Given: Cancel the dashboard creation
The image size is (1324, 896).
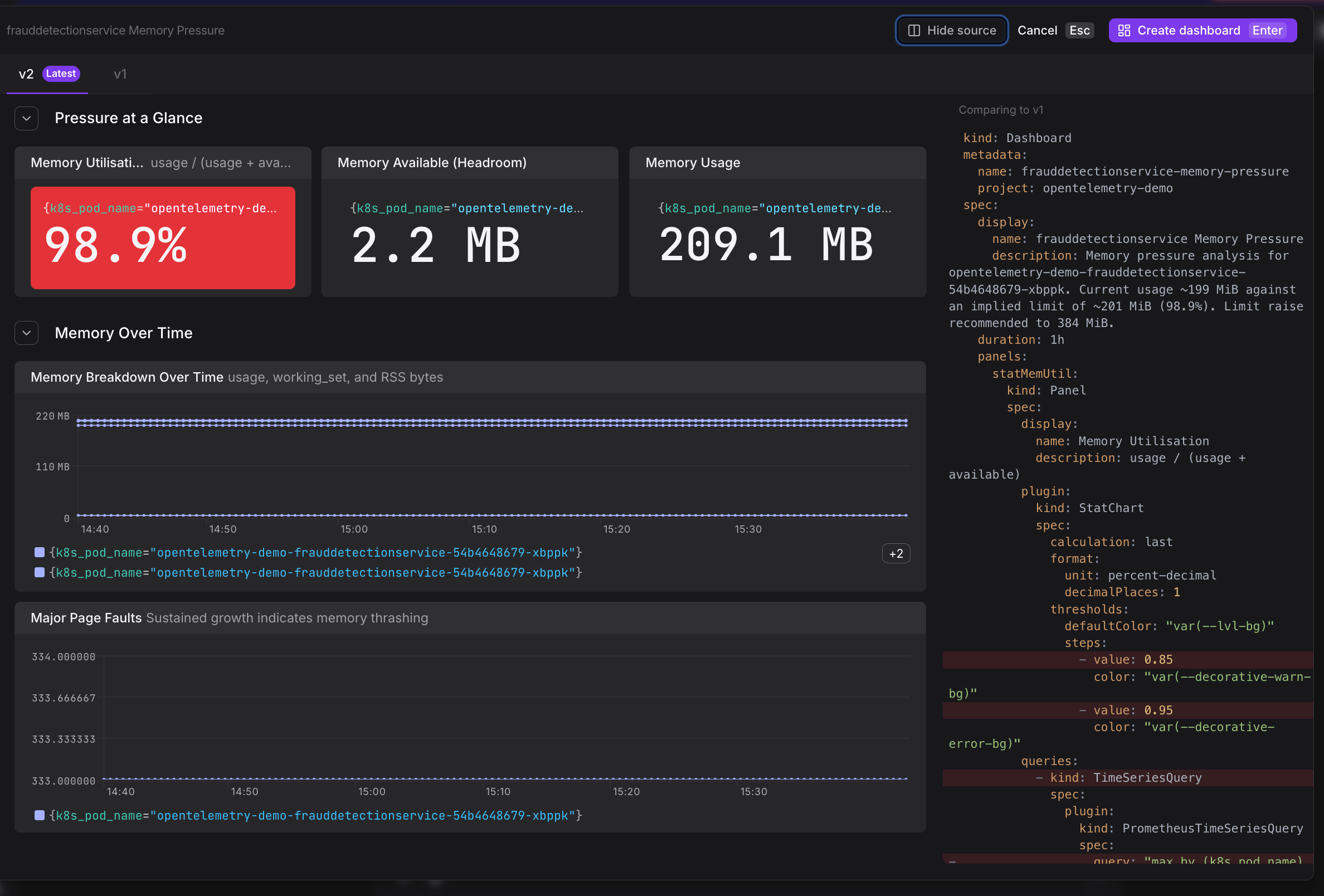Looking at the screenshot, I should pyautogui.click(x=1037, y=30).
